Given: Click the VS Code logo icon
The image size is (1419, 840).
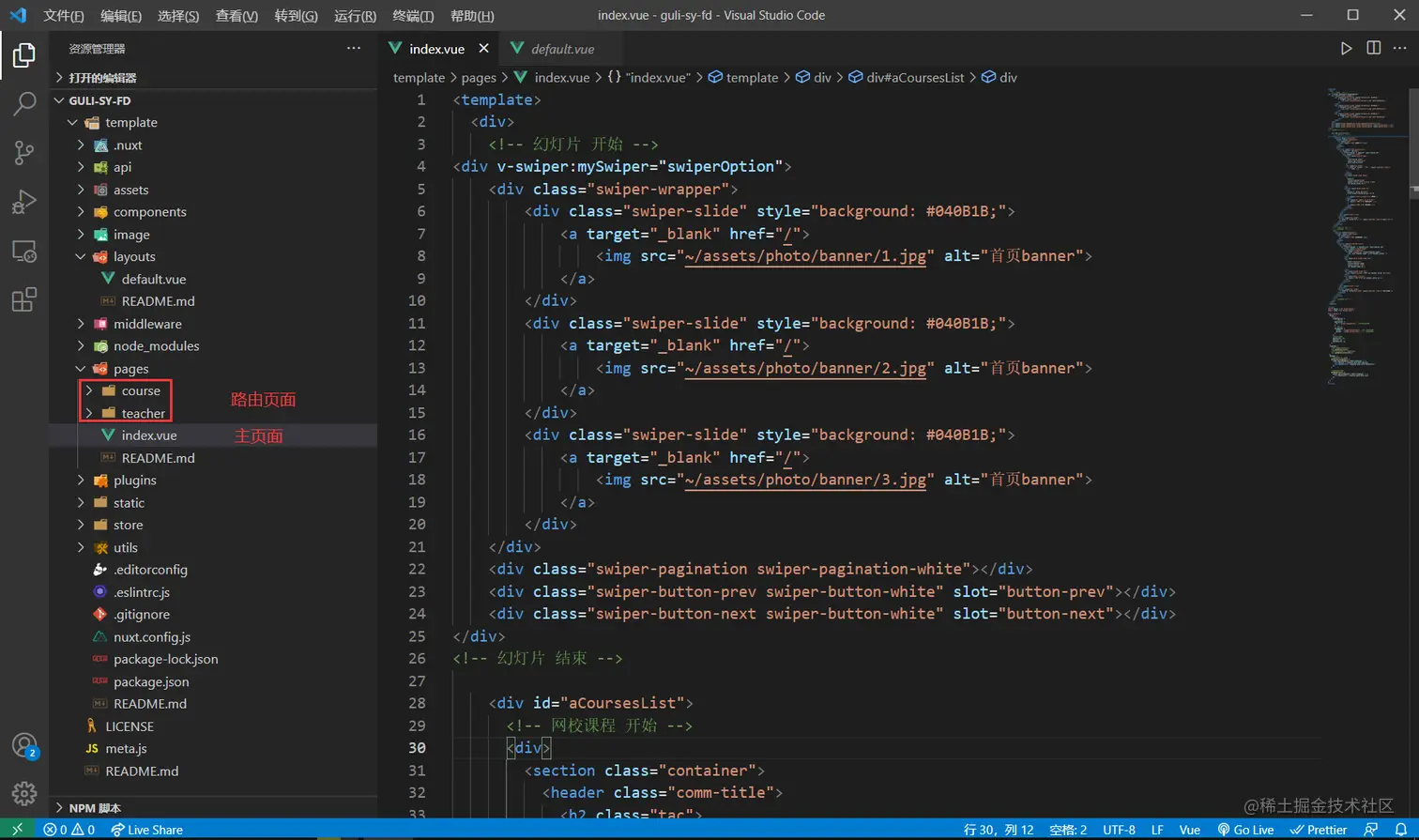Looking at the screenshot, I should 18,15.
